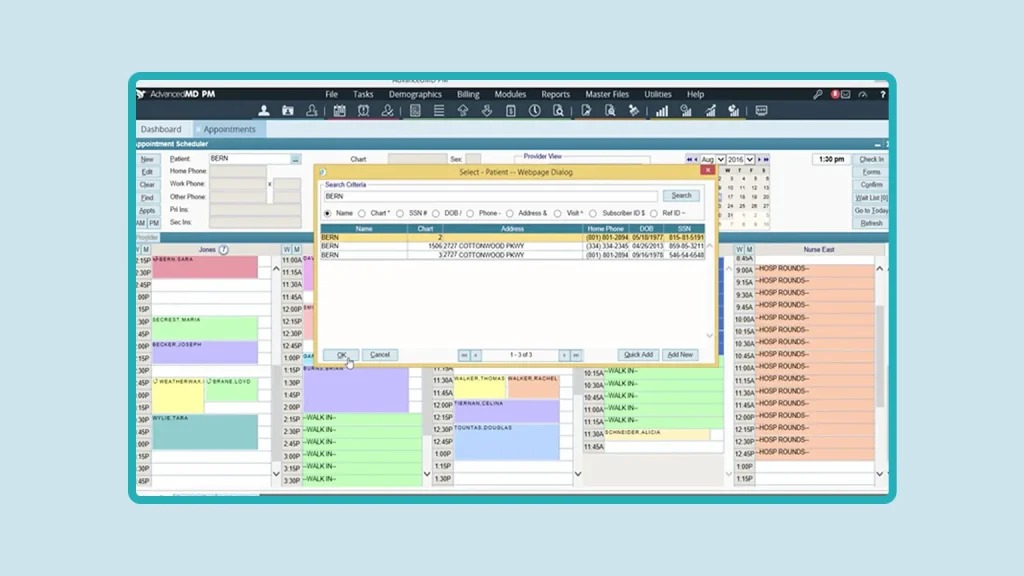Click the patient person icon in toolbar
Image resolution: width=1024 pixels, height=576 pixels.
(264, 111)
